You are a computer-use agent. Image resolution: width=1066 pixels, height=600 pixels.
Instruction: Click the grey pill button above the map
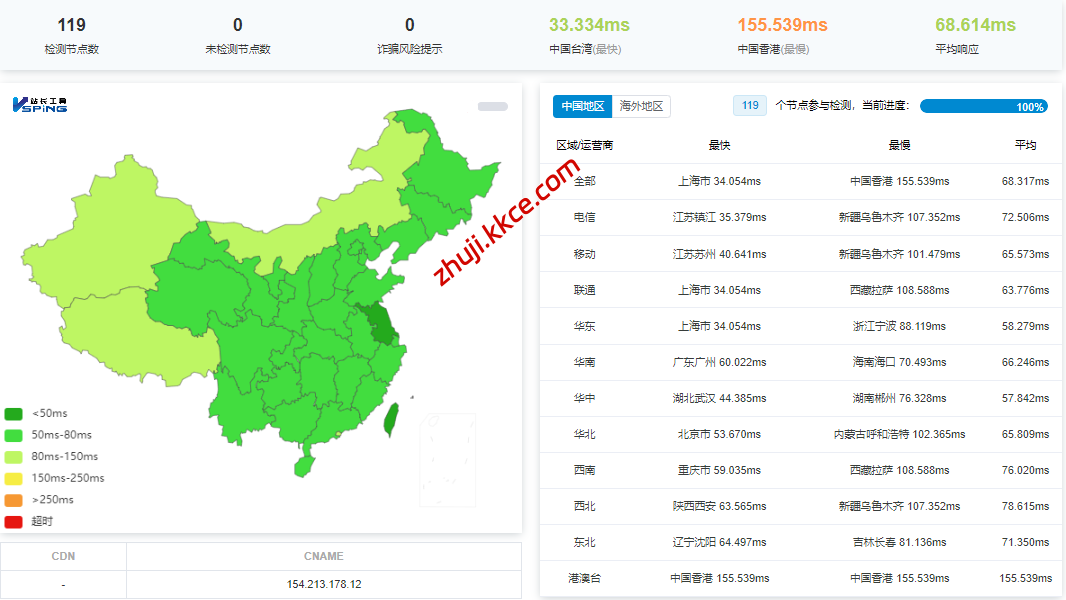[492, 106]
